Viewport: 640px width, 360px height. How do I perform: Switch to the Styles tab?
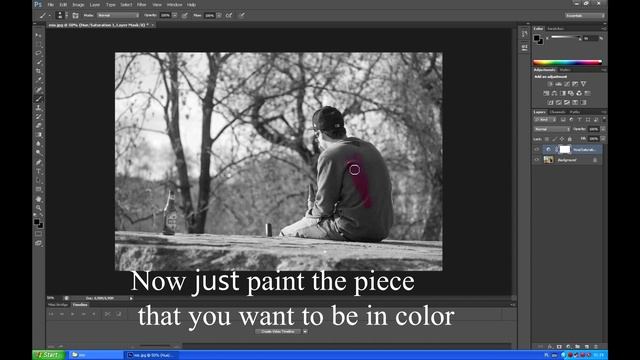coord(565,70)
